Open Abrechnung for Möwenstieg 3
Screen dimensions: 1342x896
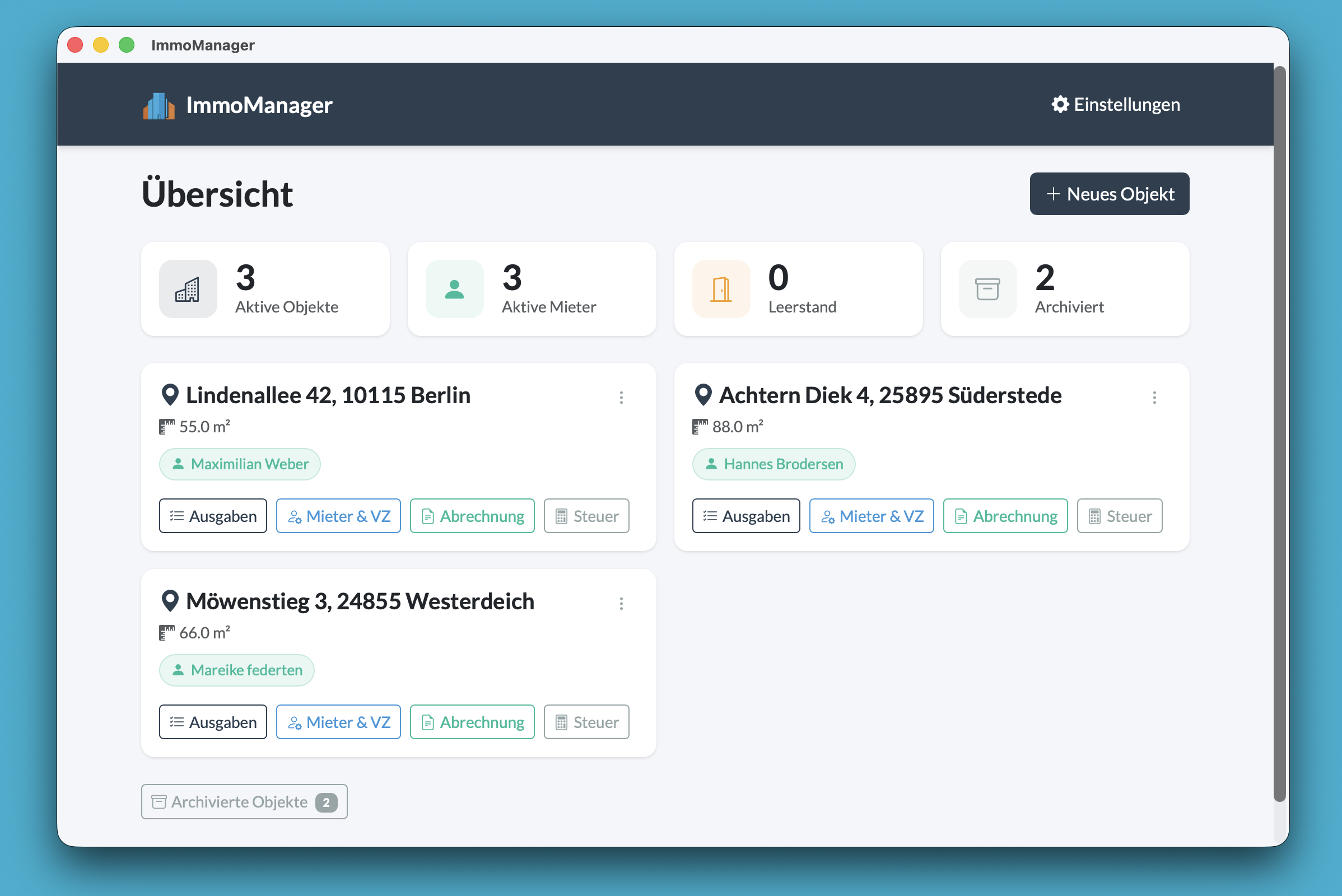click(472, 722)
